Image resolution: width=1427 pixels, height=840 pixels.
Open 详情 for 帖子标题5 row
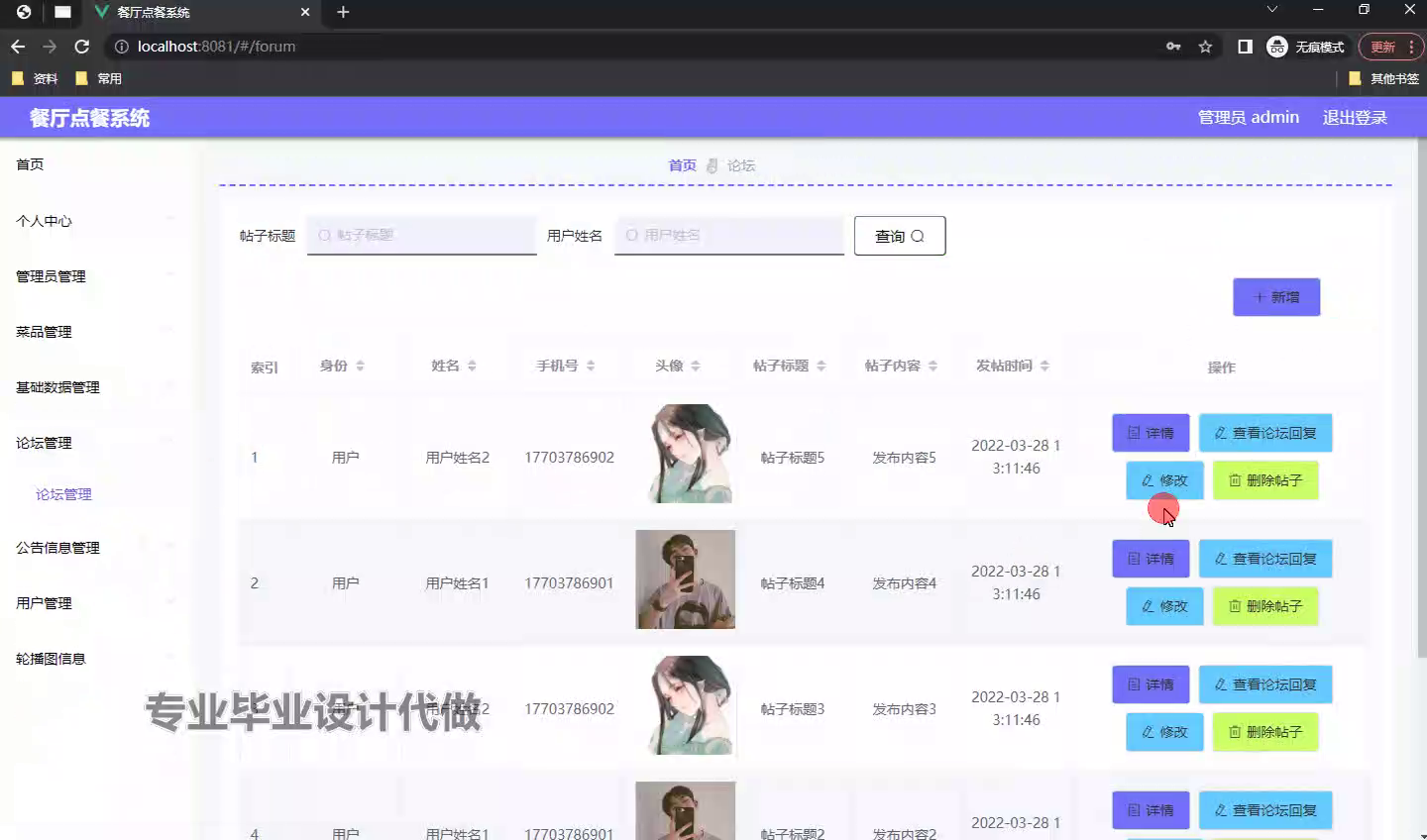point(1151,433)
